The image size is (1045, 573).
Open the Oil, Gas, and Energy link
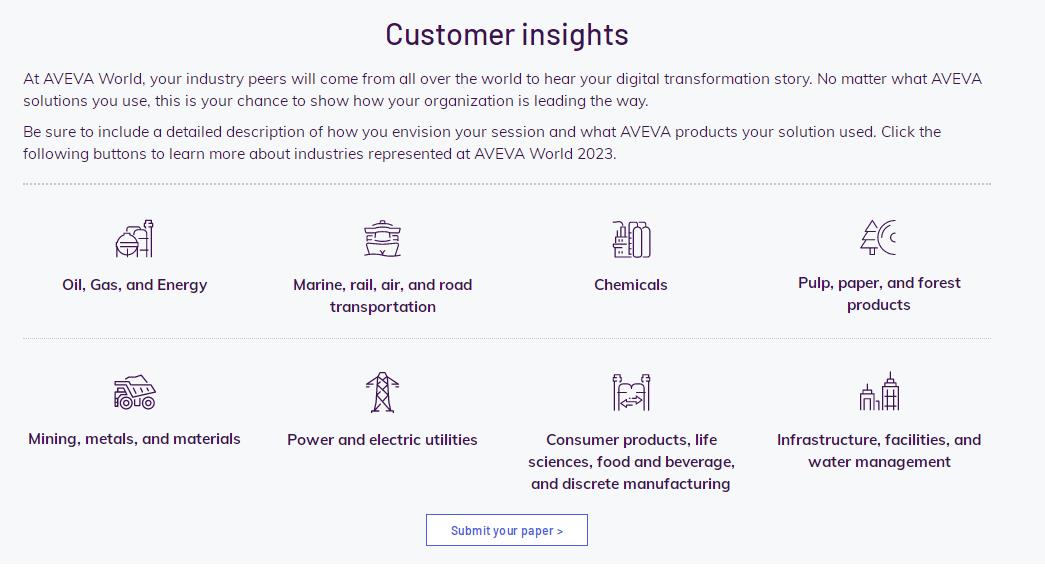(135, 285)
